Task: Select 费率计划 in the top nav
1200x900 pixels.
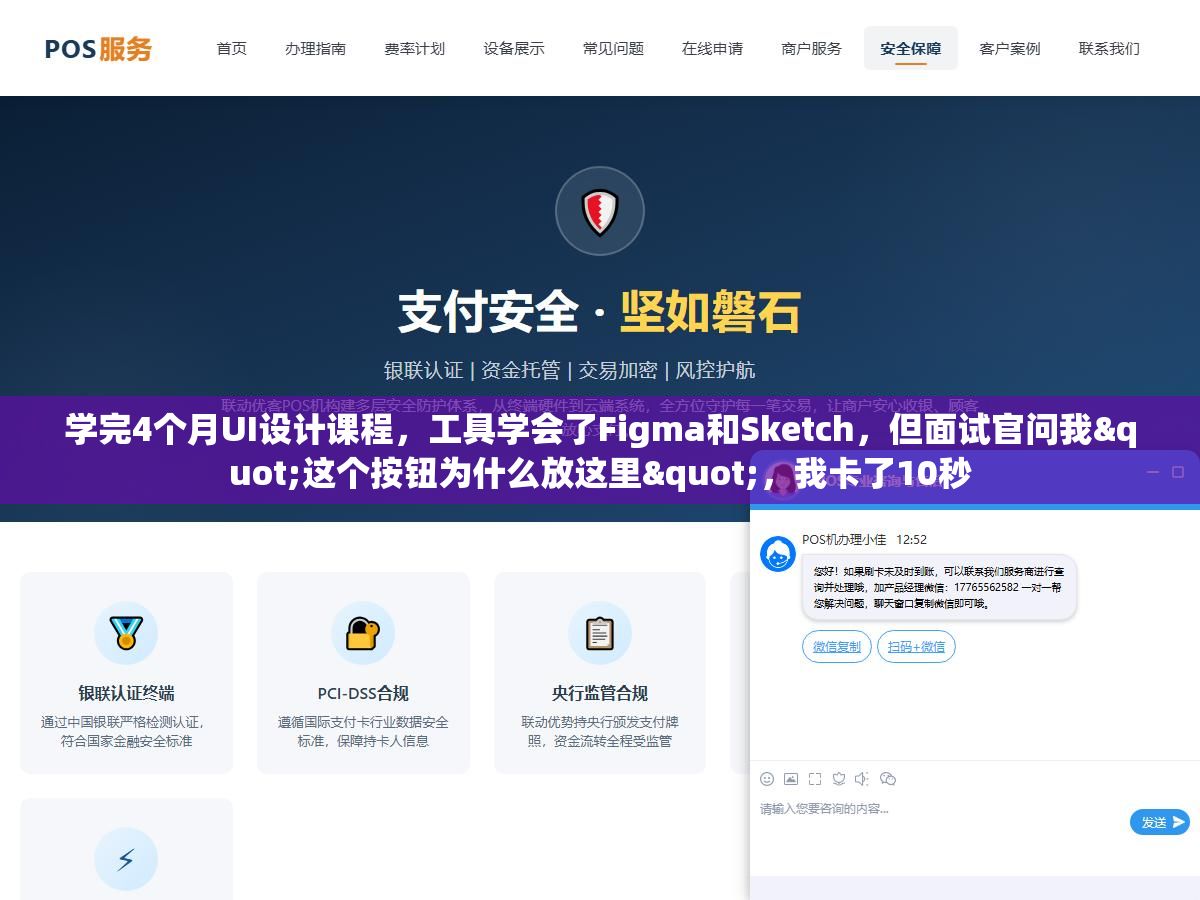Action: pyautogui.click(x=414, y=48)
